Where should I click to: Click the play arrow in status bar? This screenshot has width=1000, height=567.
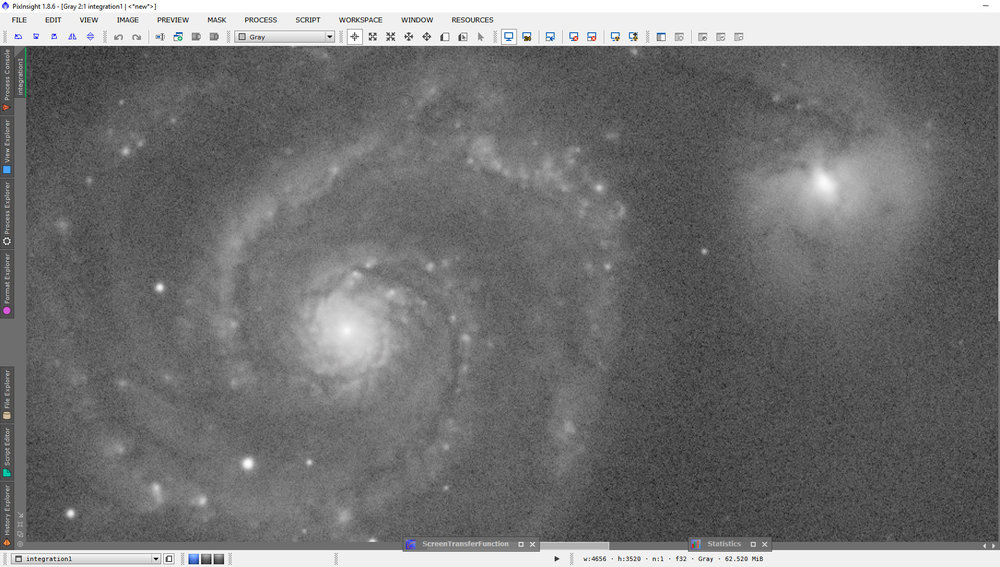coord(556,559)
